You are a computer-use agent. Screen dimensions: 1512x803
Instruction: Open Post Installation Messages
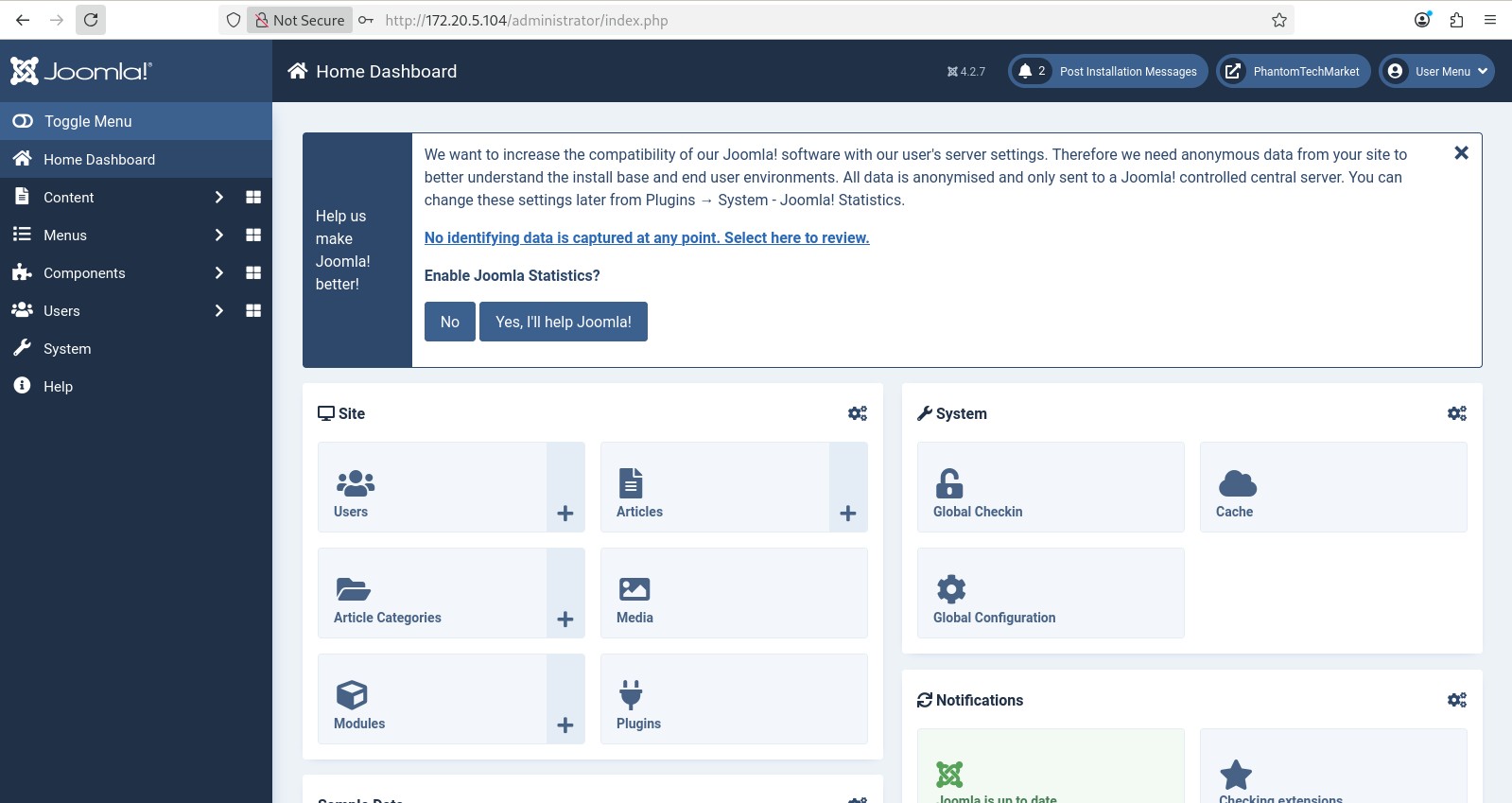click(x=1108, y=71)
